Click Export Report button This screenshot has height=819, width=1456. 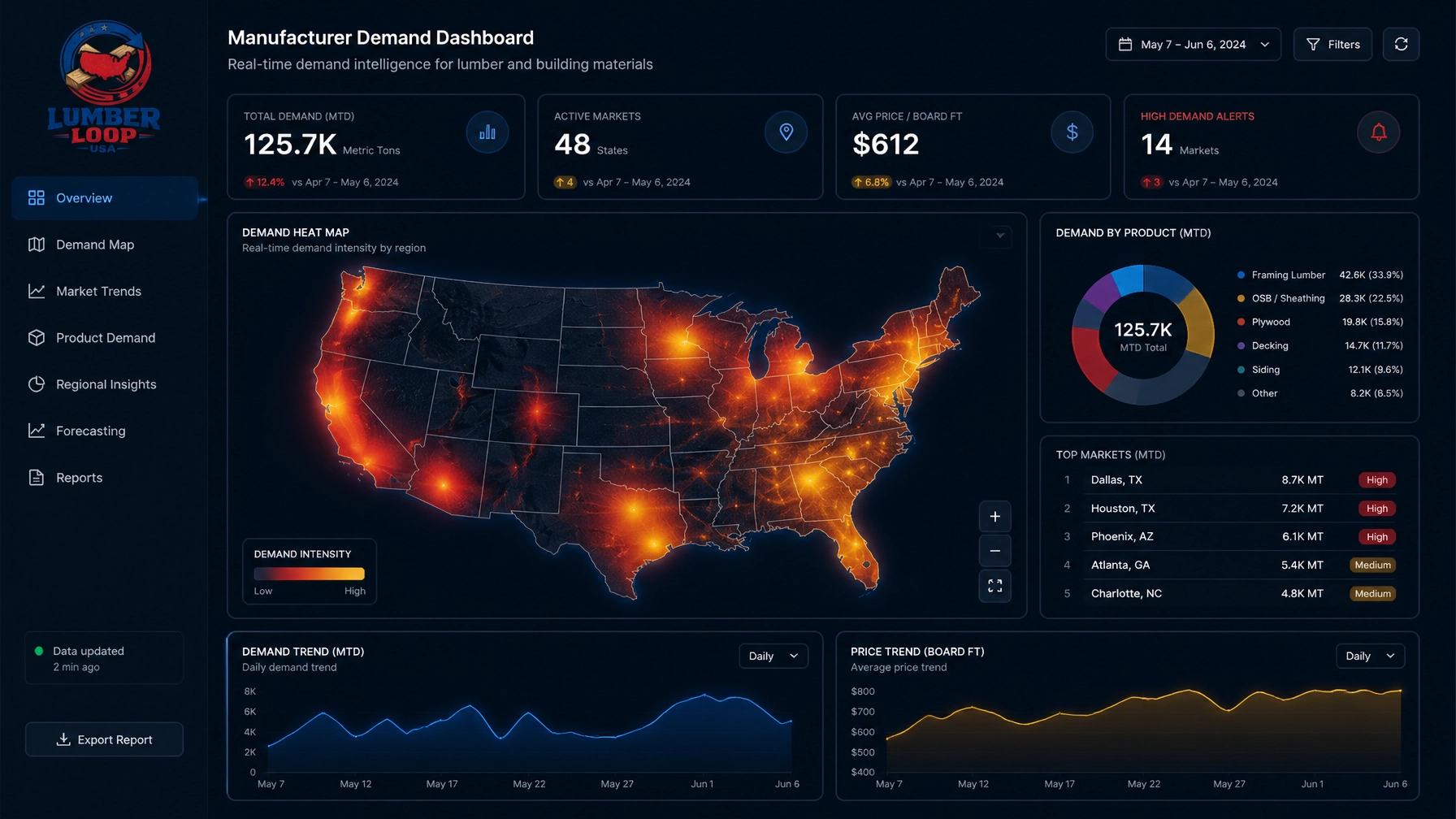click(x=104, y=739)
